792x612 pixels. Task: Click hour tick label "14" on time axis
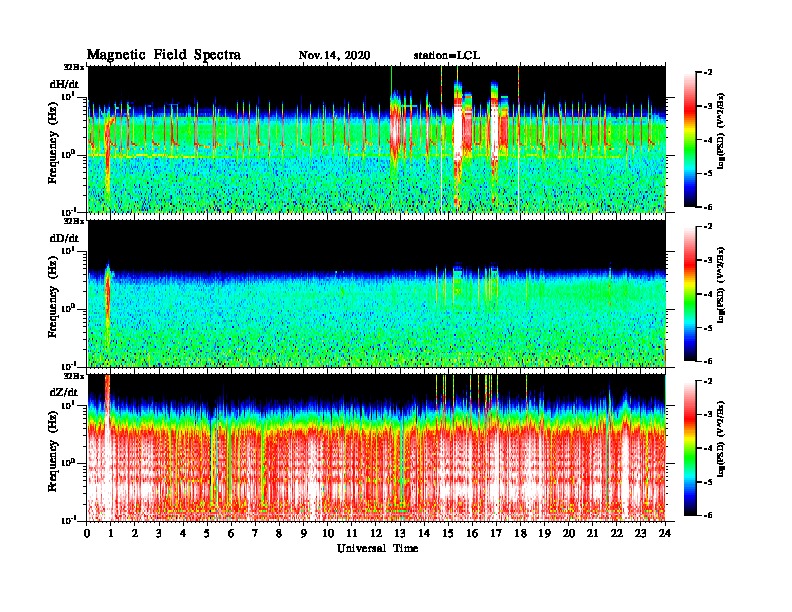(424, 533)
